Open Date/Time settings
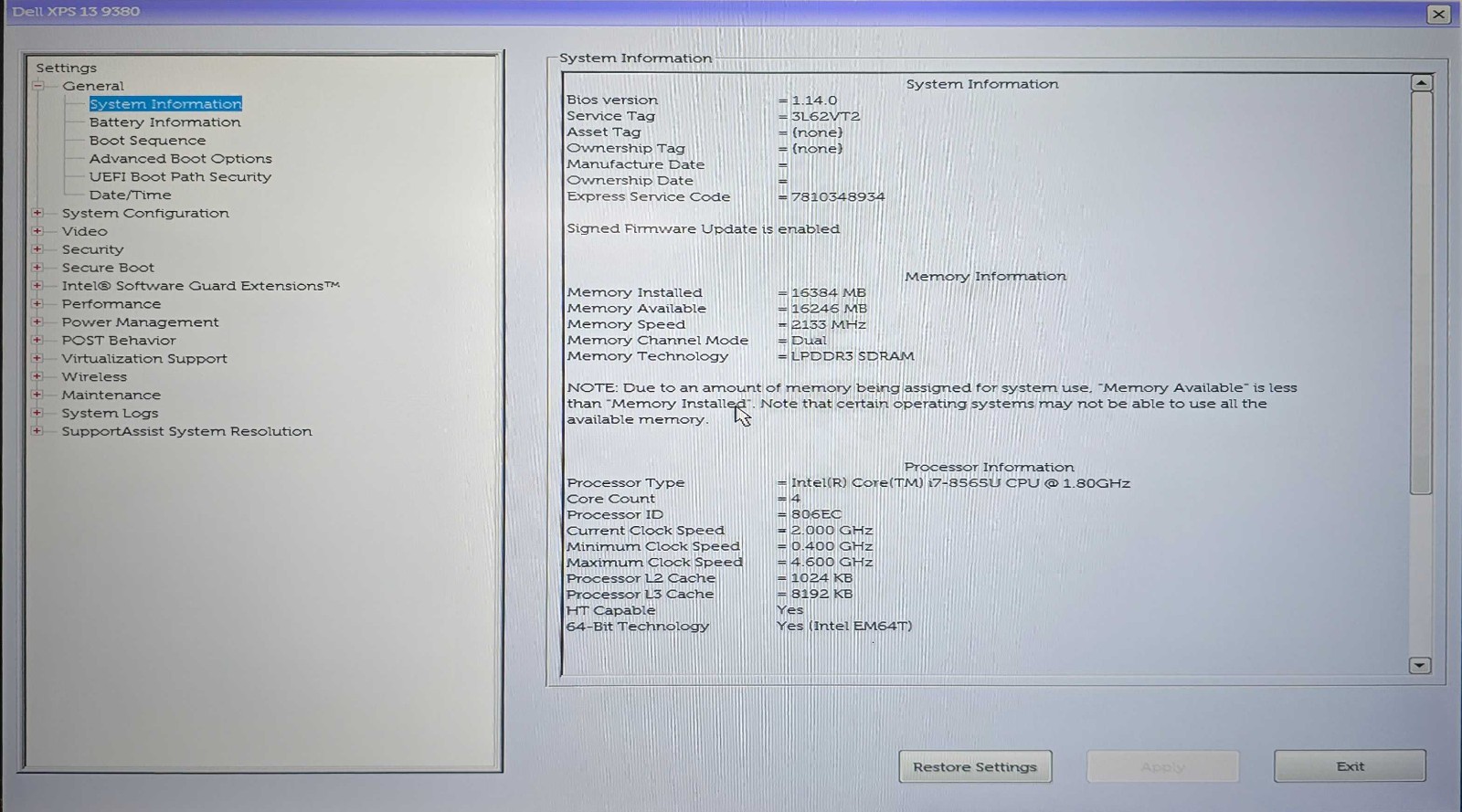Viewport: 1462px width, 812px height. click(130, 195)
